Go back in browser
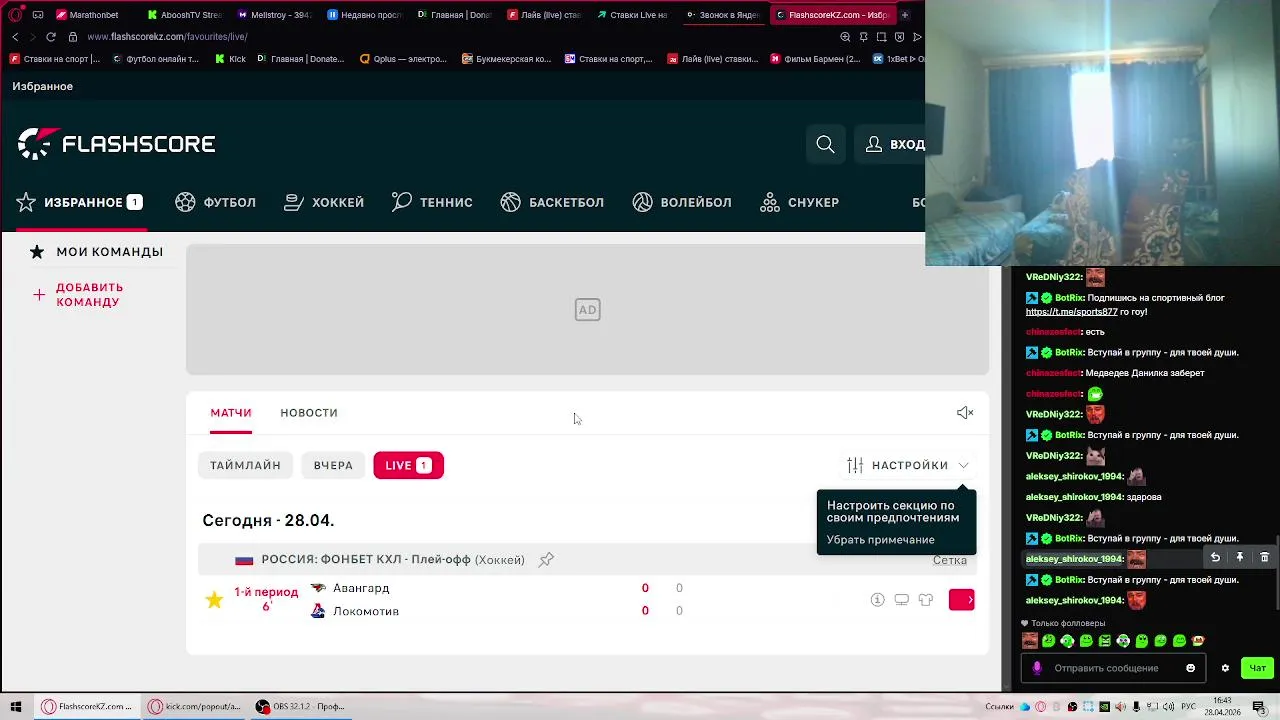Viewport: 1280px width, 720px height. (x=15, y=37)
